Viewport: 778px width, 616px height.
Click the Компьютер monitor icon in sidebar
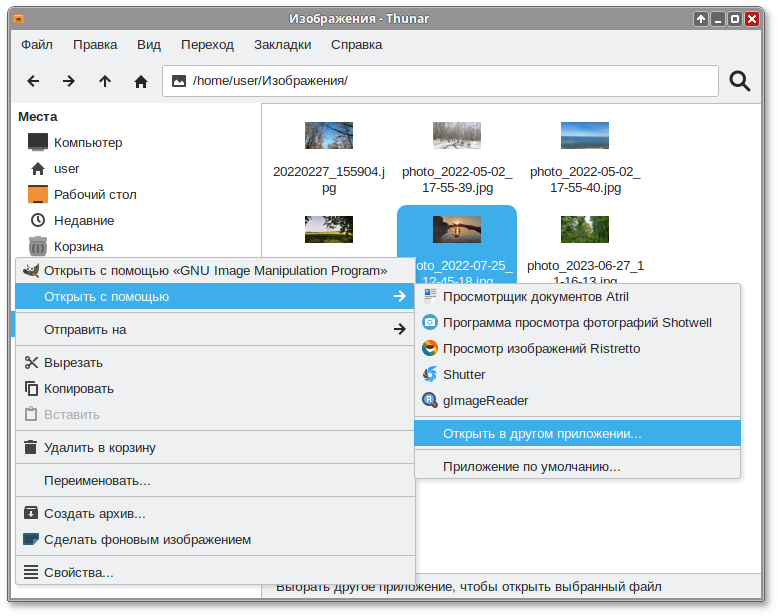coord(38,142)
